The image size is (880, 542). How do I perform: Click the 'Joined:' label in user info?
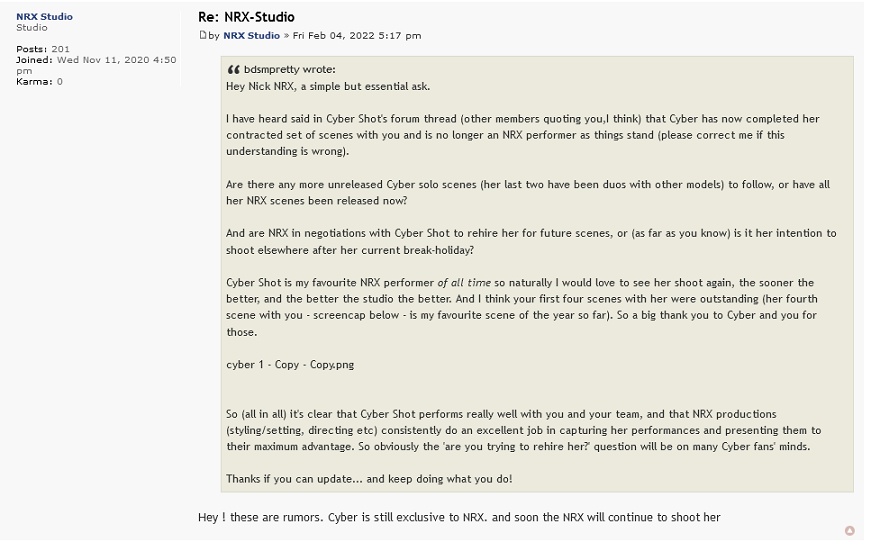coord(34,60)
